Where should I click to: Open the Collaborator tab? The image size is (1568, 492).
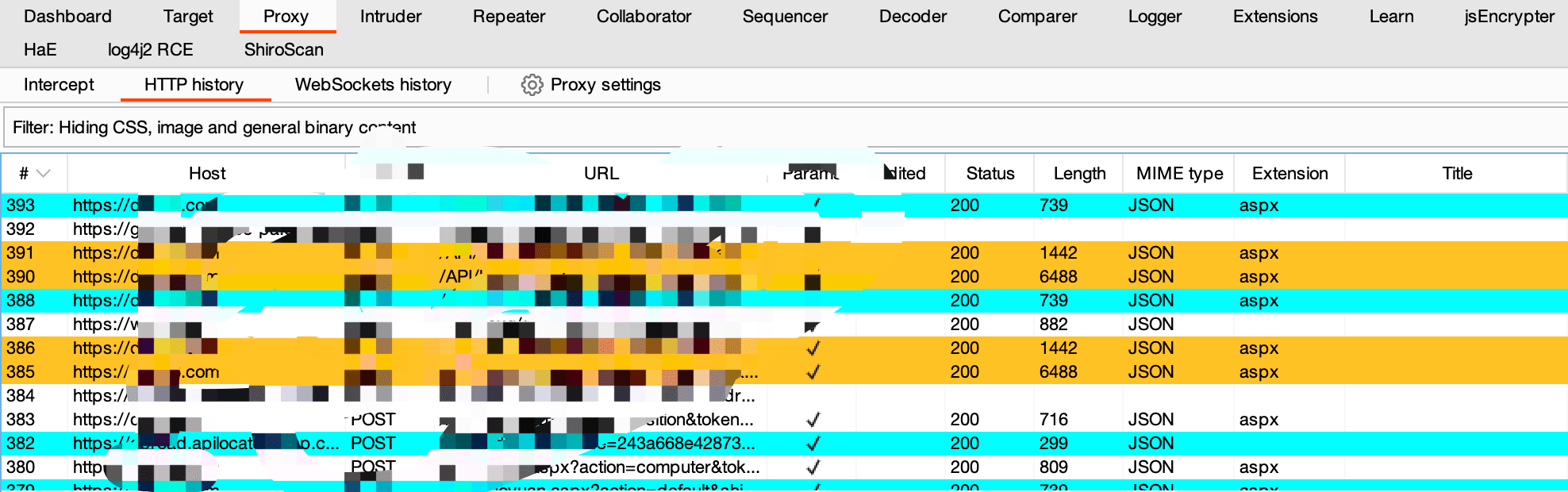pos(644,16)
